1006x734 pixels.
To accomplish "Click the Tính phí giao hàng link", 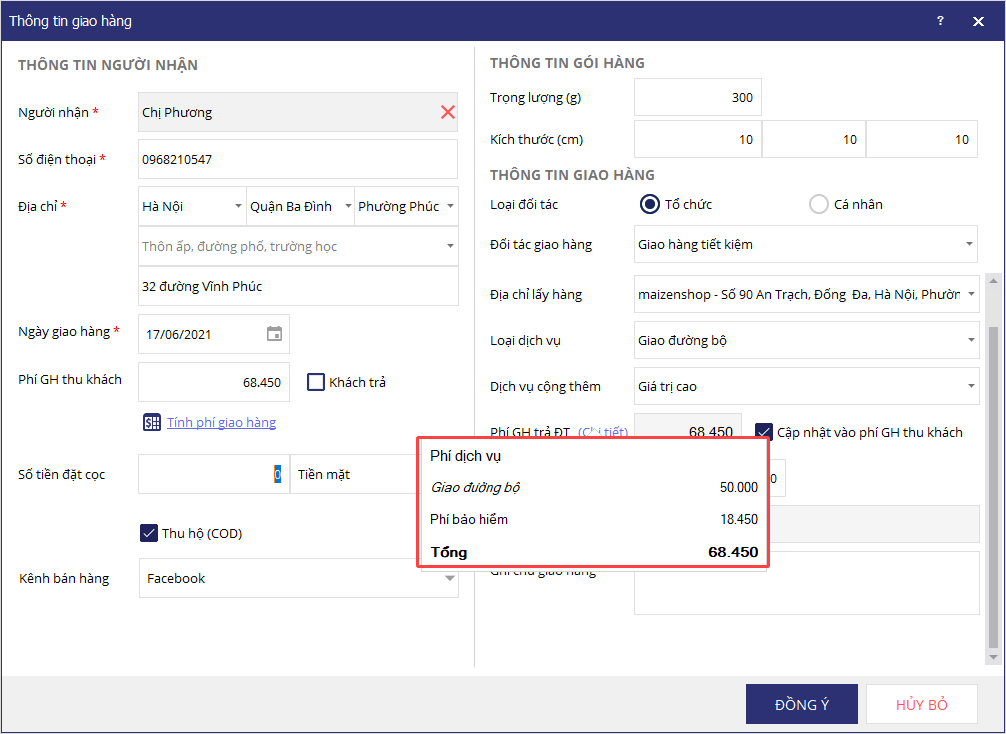I will [221, 423].
